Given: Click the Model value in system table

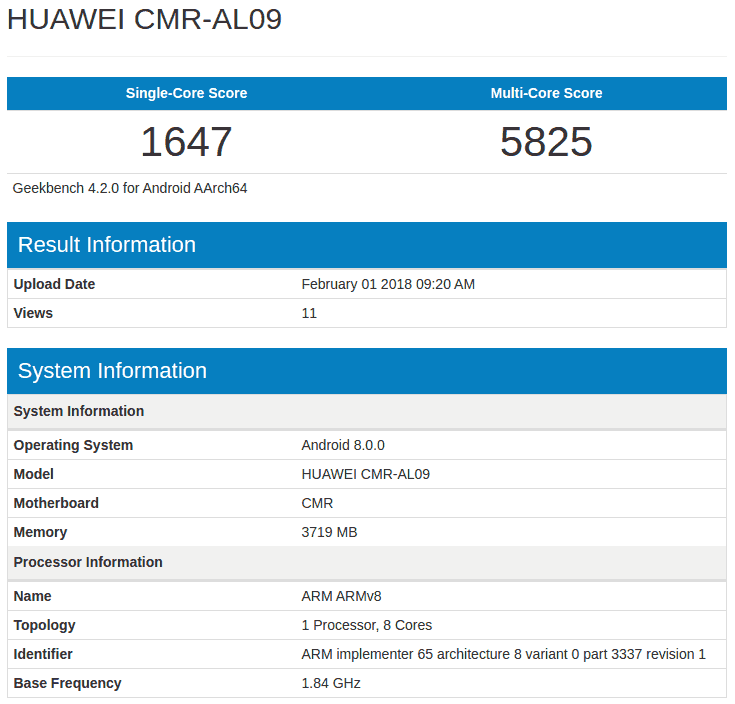Looking at the screenshot, I should click(x=365, y=474).
